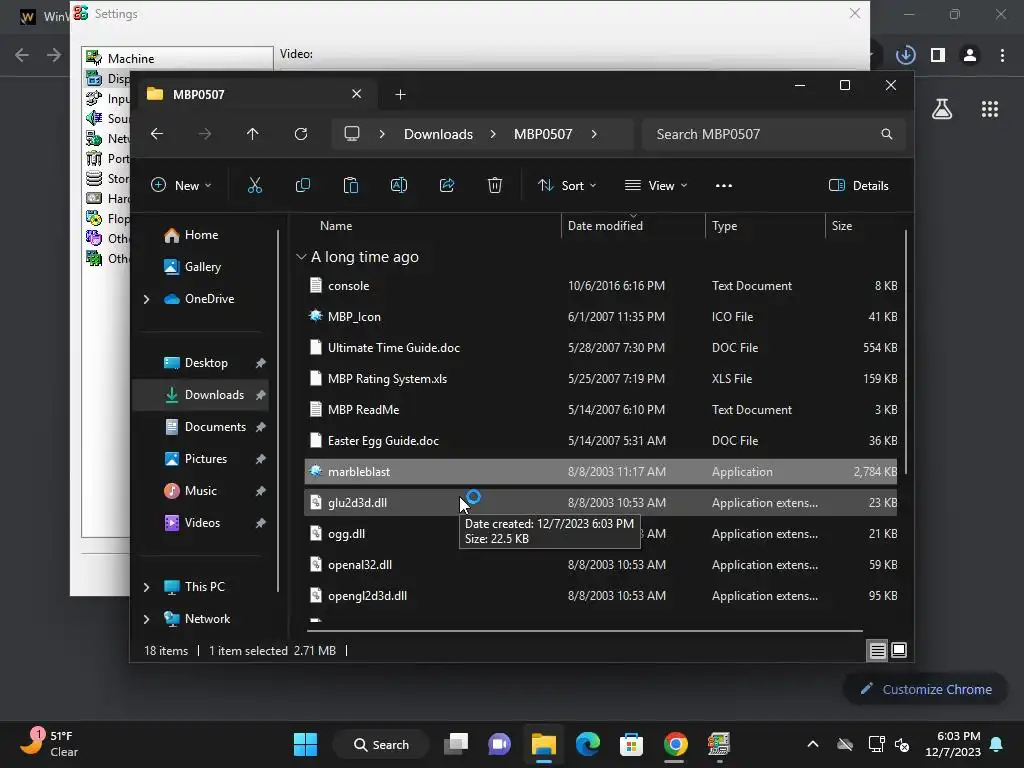Select the console text file
Screen dimensions: 1024x768
coord(600,286)
